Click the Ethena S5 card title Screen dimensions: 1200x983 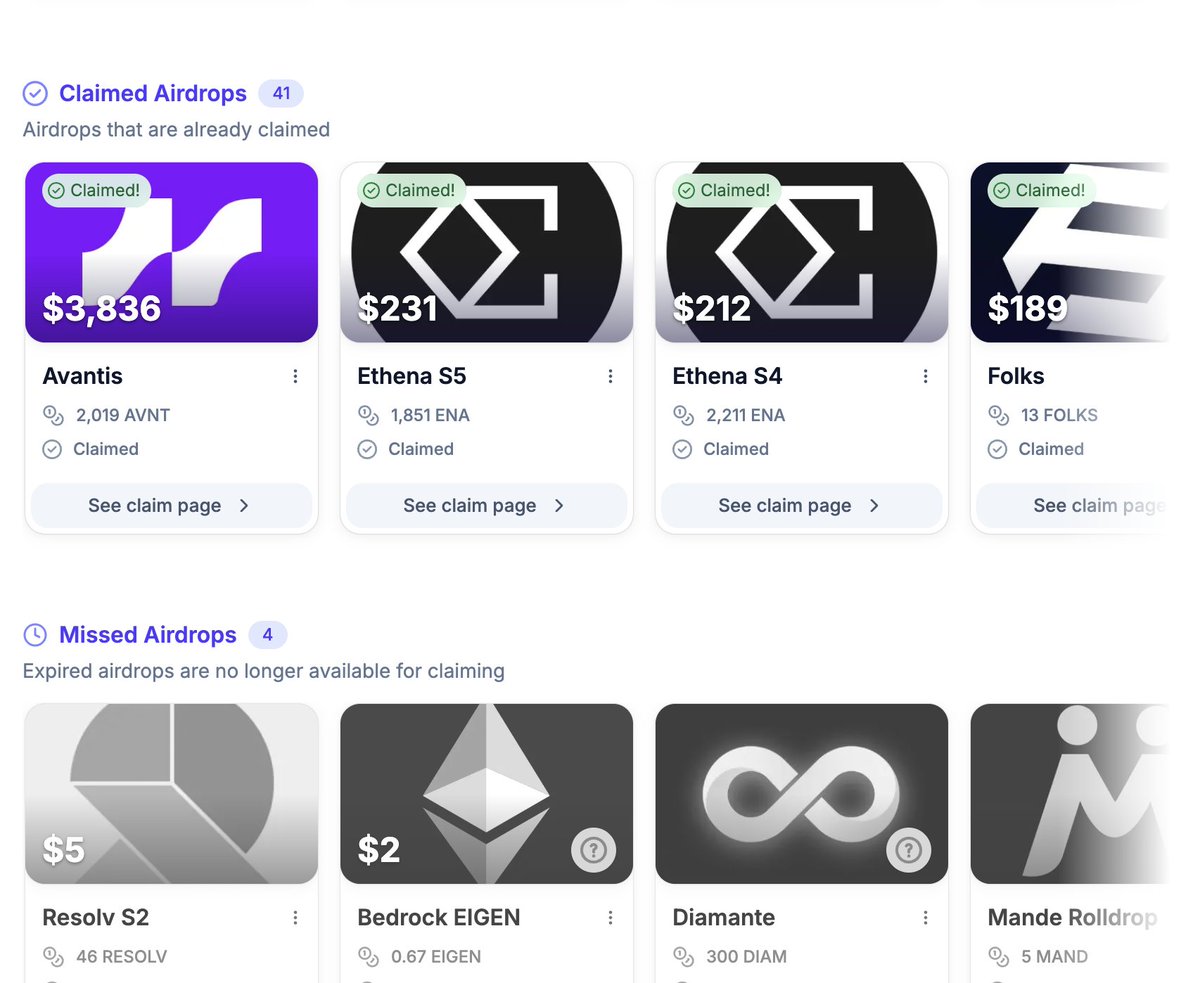412,376
